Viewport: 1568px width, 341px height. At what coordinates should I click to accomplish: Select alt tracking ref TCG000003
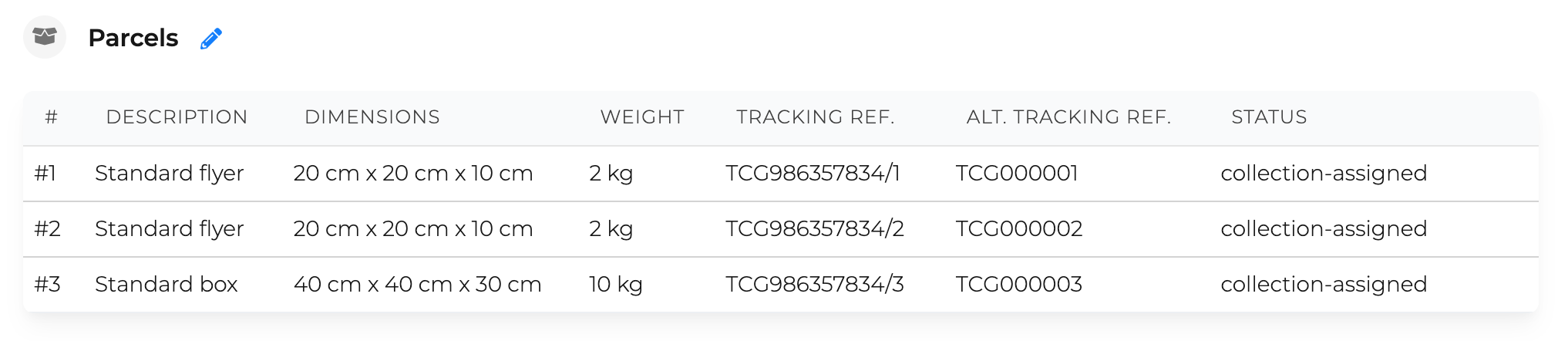pos(1019,284)
